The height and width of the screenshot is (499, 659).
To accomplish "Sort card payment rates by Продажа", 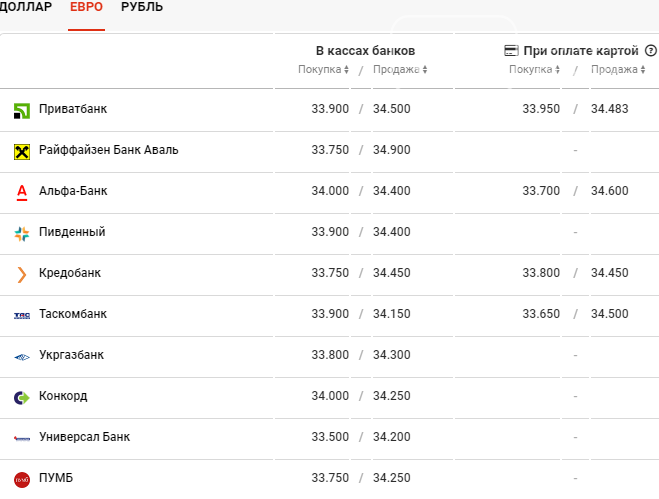I will pos(618,69).
